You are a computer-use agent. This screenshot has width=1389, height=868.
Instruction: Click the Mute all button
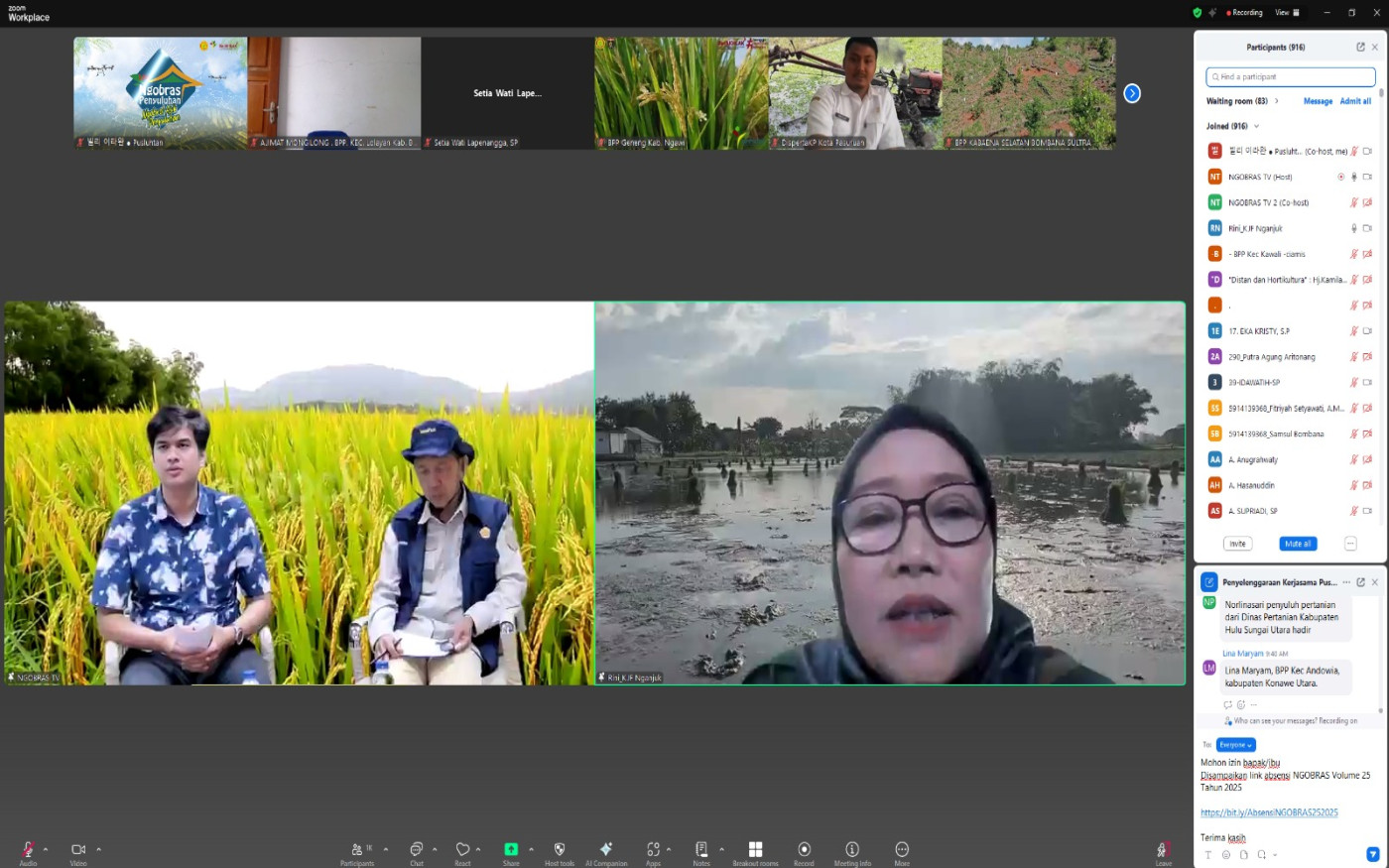pos(1298,544)
